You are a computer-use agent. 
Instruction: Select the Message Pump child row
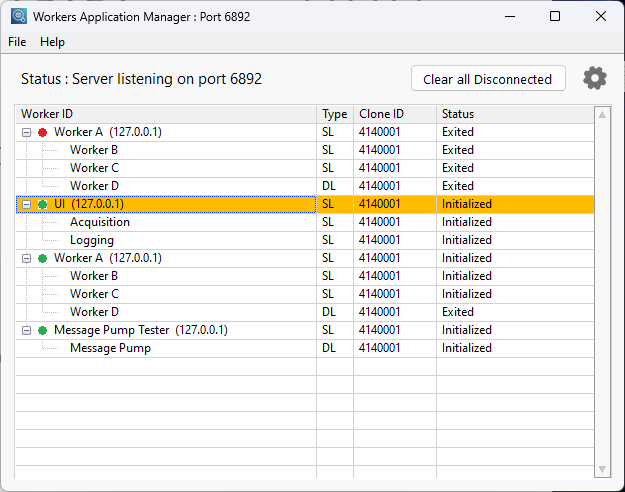110,348
